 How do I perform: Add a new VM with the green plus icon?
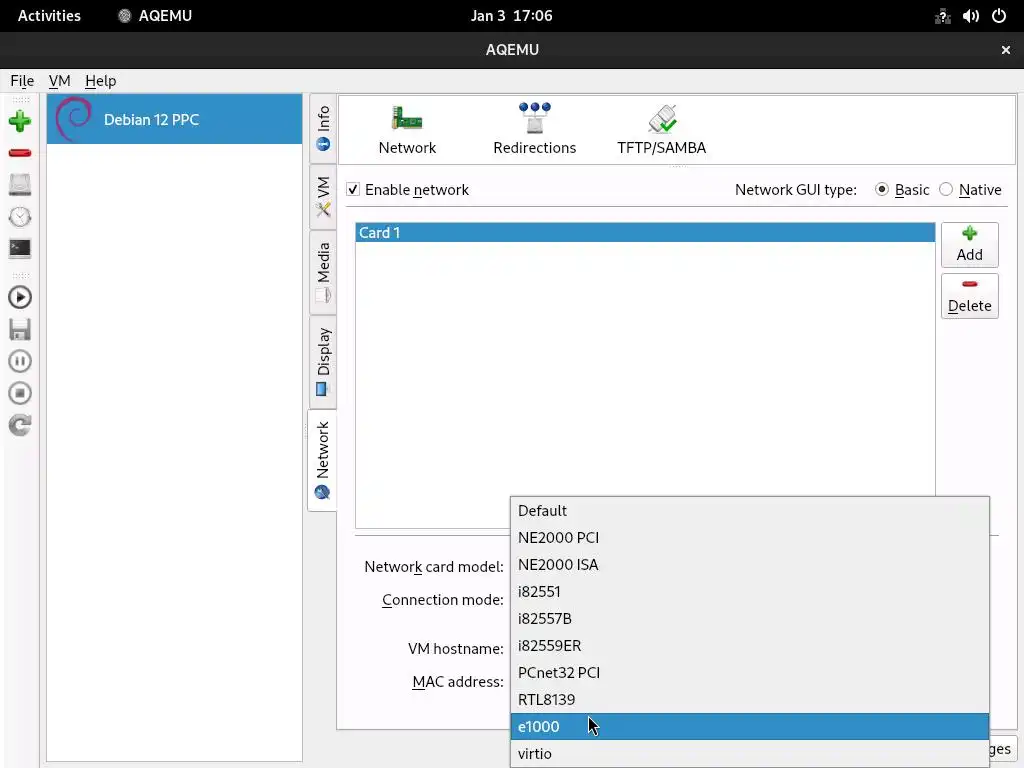pos(20,121)
